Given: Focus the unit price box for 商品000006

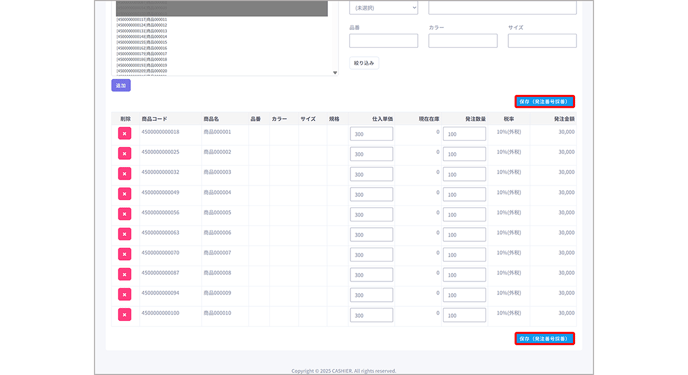Looking at the screenshot, I should pyautogui.click(x=372, y=235).
